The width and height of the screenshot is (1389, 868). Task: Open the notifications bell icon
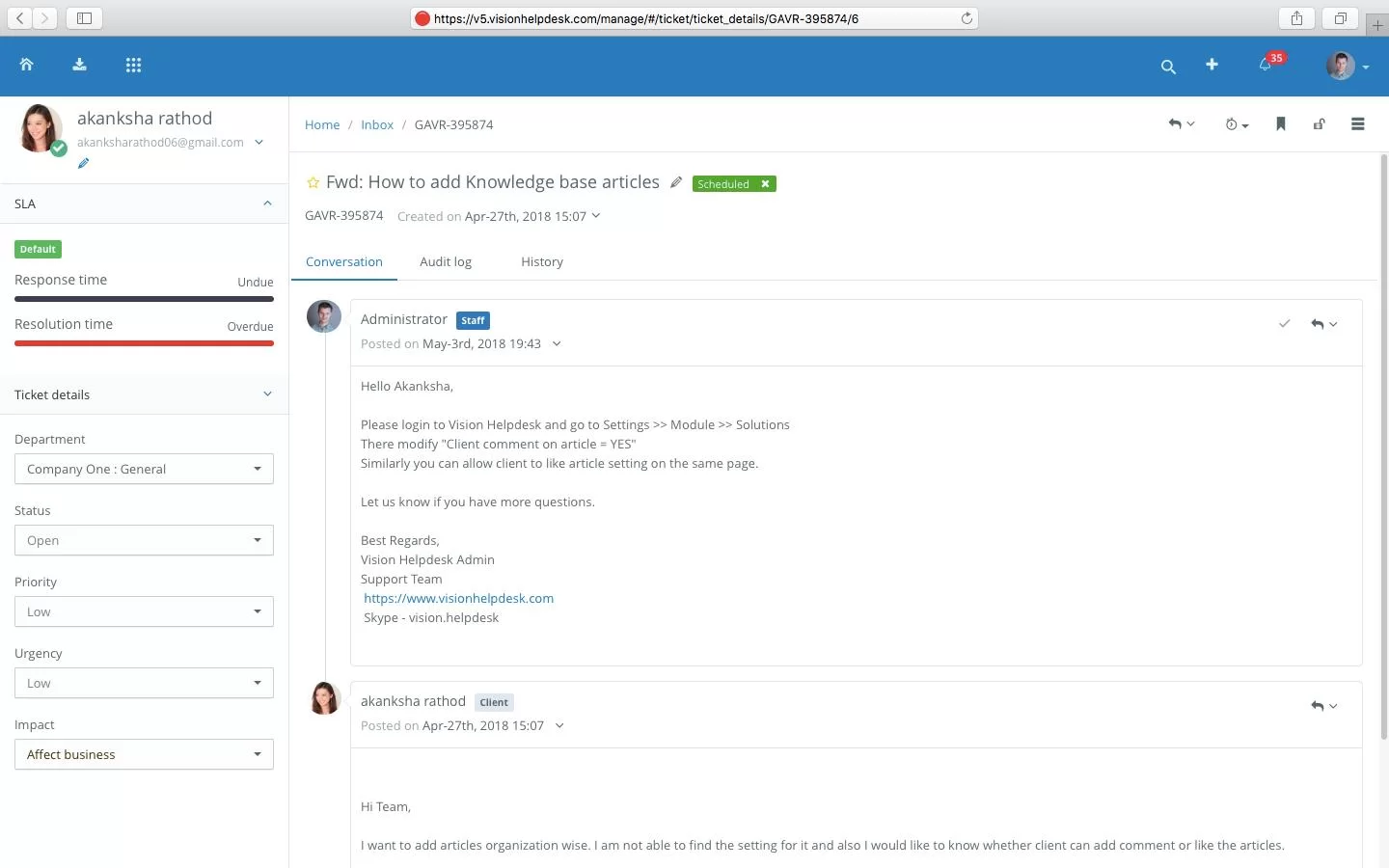1265,65
